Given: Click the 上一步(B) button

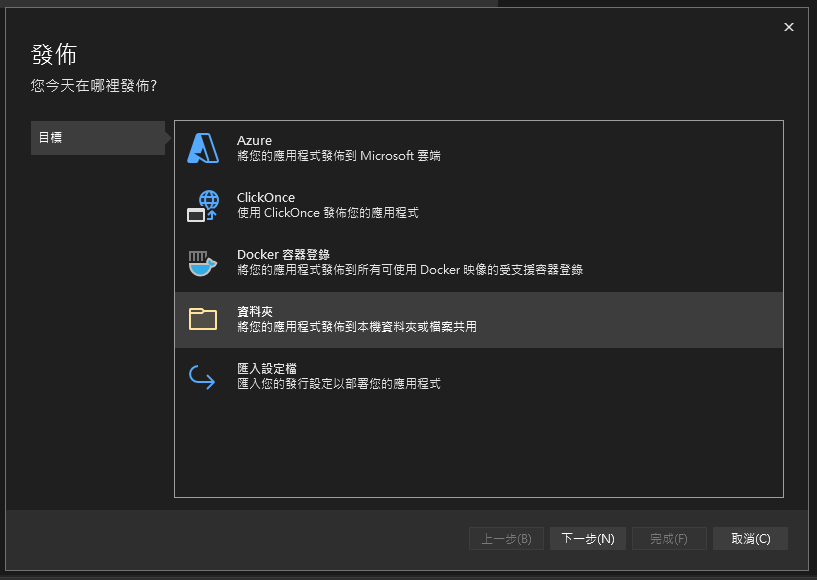Looking at the screenshot, I should 506,539.
